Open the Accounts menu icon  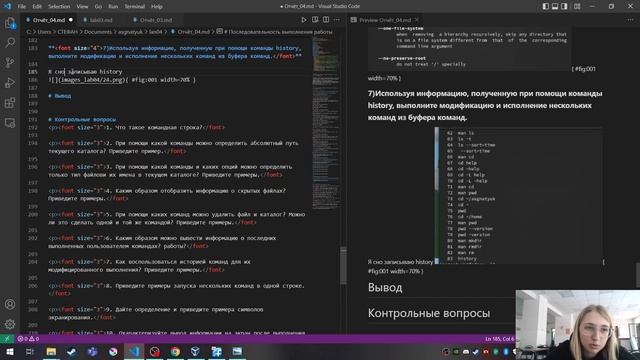pyautogui.click(x=10, y=304)
